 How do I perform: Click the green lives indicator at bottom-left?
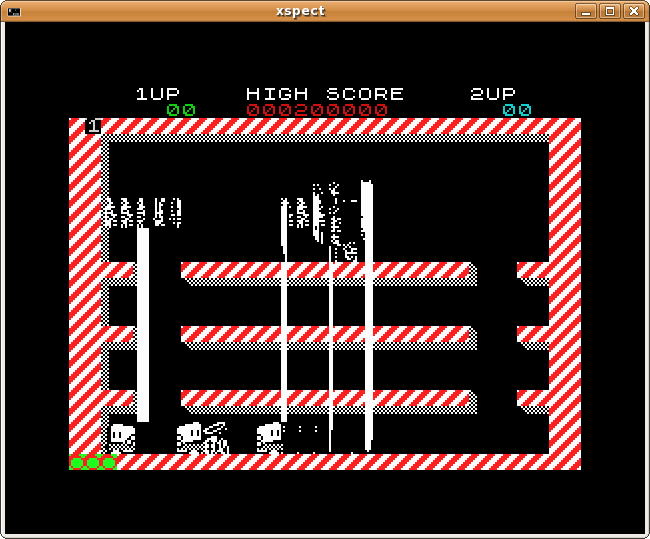point(93,462)
